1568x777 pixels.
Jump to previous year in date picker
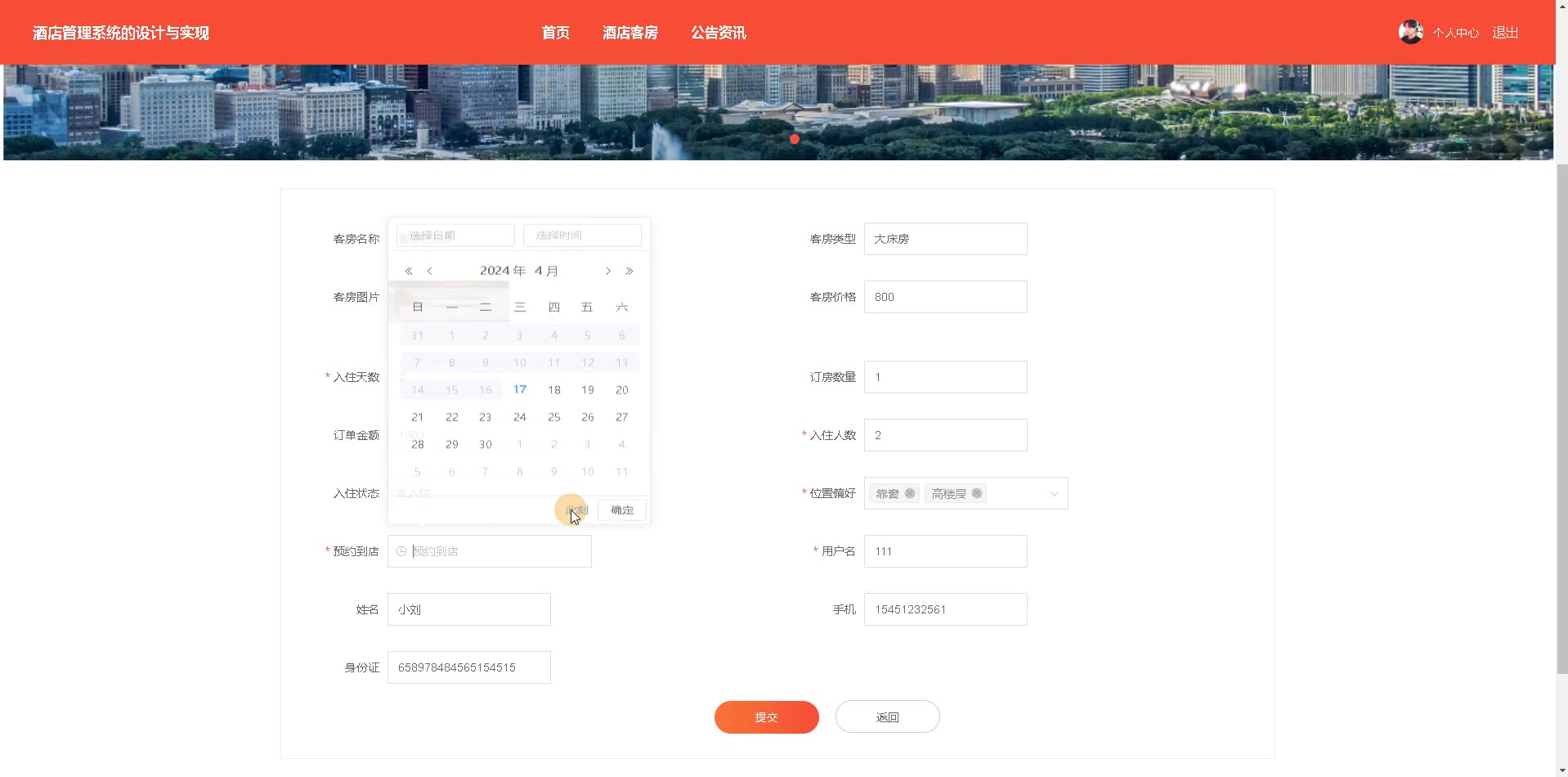point(409,271)
